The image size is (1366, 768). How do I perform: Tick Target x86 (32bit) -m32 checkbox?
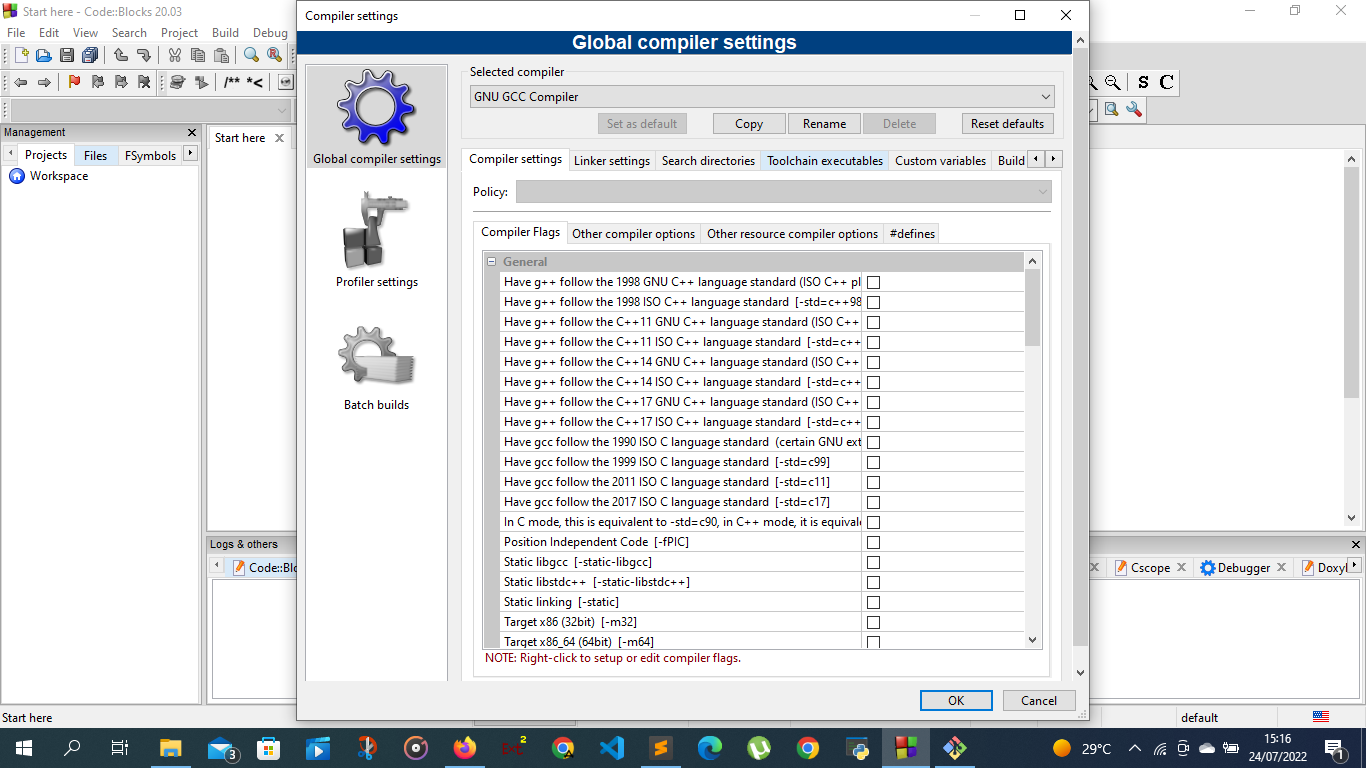873,622
